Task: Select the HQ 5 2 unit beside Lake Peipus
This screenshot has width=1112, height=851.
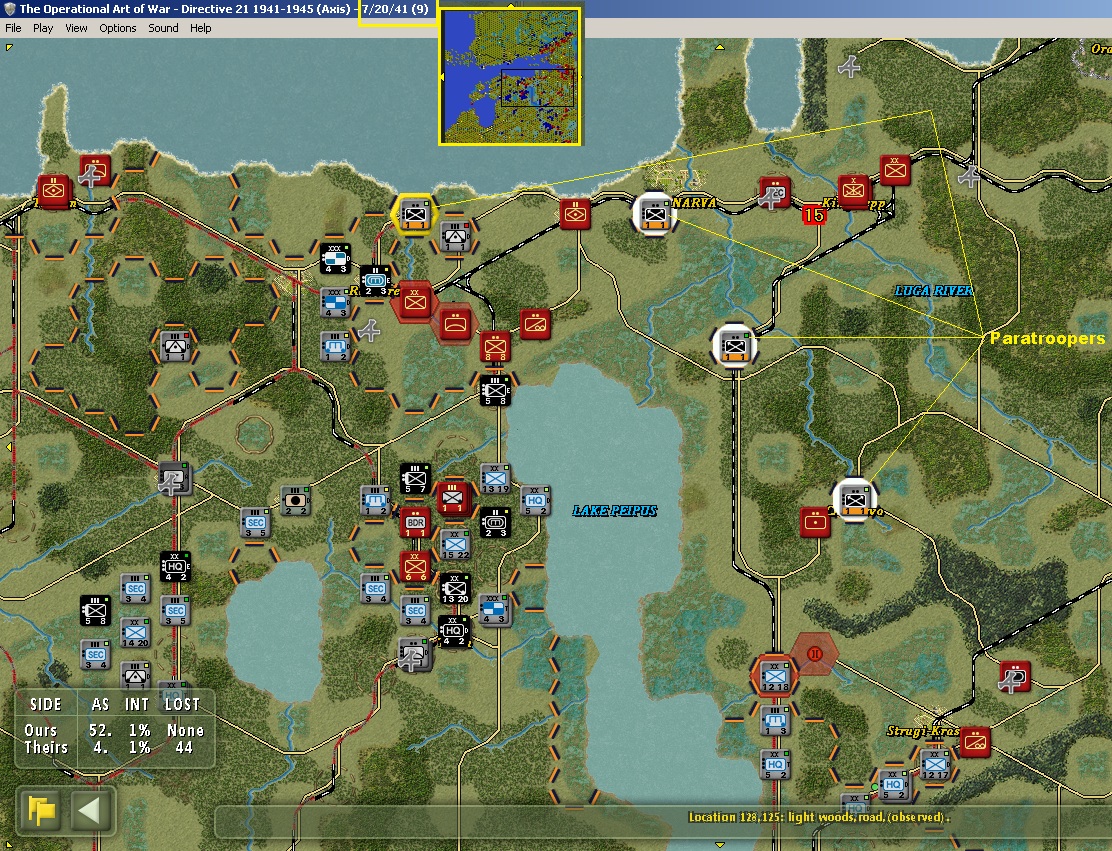Action: click(535, 501)
